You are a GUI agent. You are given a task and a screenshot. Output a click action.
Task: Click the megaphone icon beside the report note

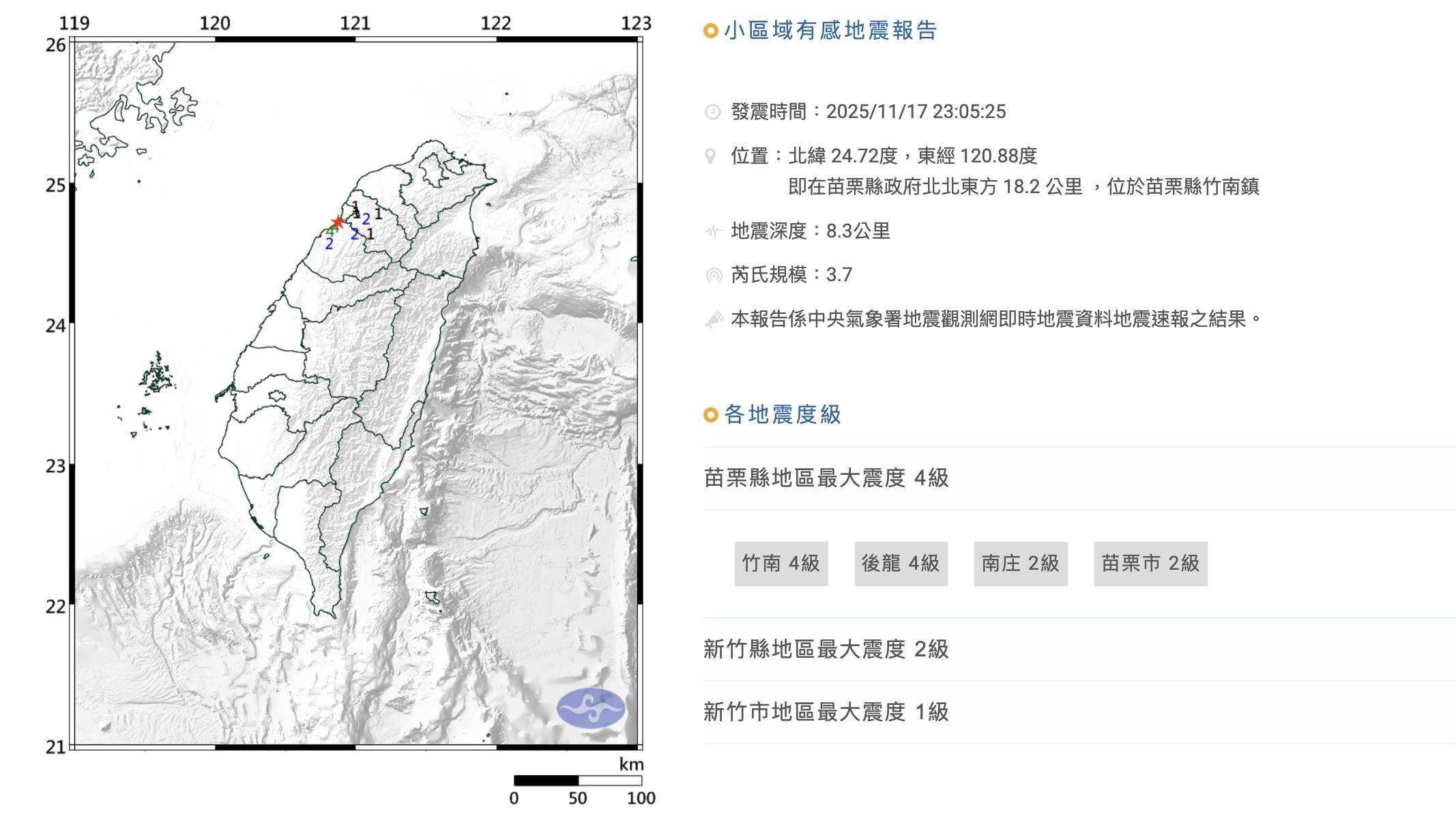713,319
